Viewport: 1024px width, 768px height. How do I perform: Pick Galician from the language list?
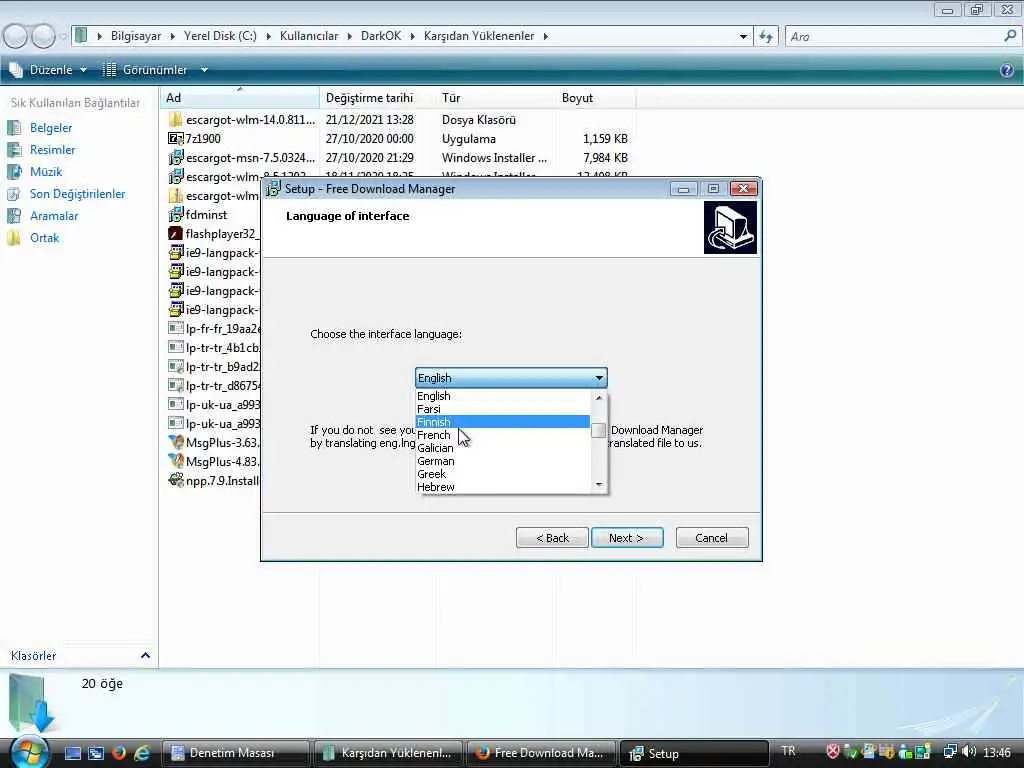pyautogui.click(x=502, y=448)
